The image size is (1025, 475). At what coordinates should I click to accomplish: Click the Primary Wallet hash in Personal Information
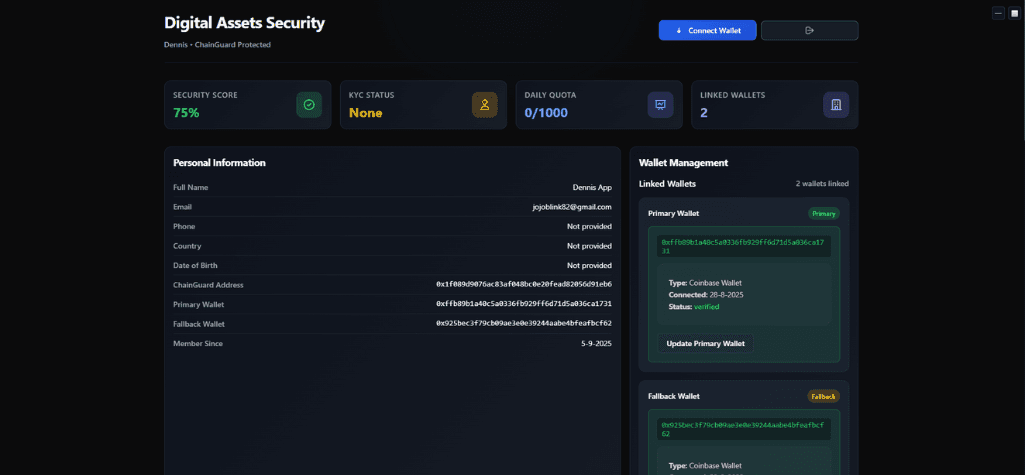[x=524, y=304]
